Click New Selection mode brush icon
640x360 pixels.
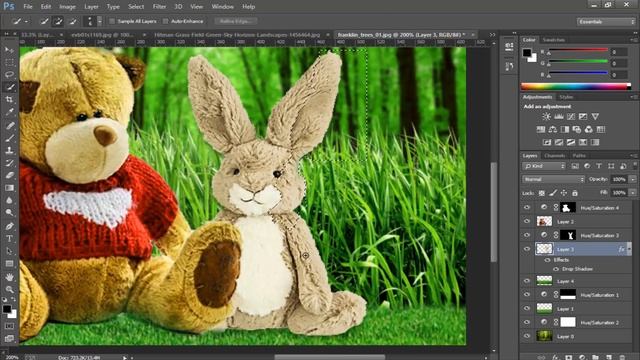[44, 21]
